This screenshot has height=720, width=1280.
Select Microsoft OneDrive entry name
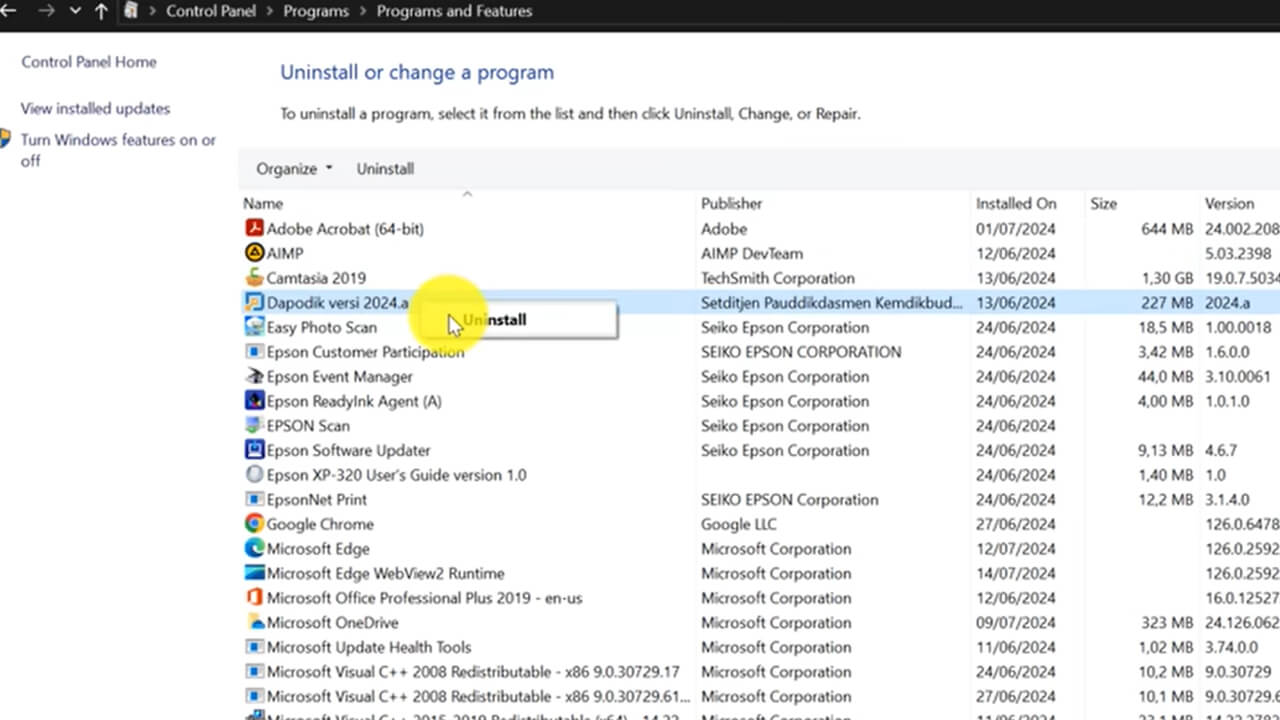click(x=332, y=623)
